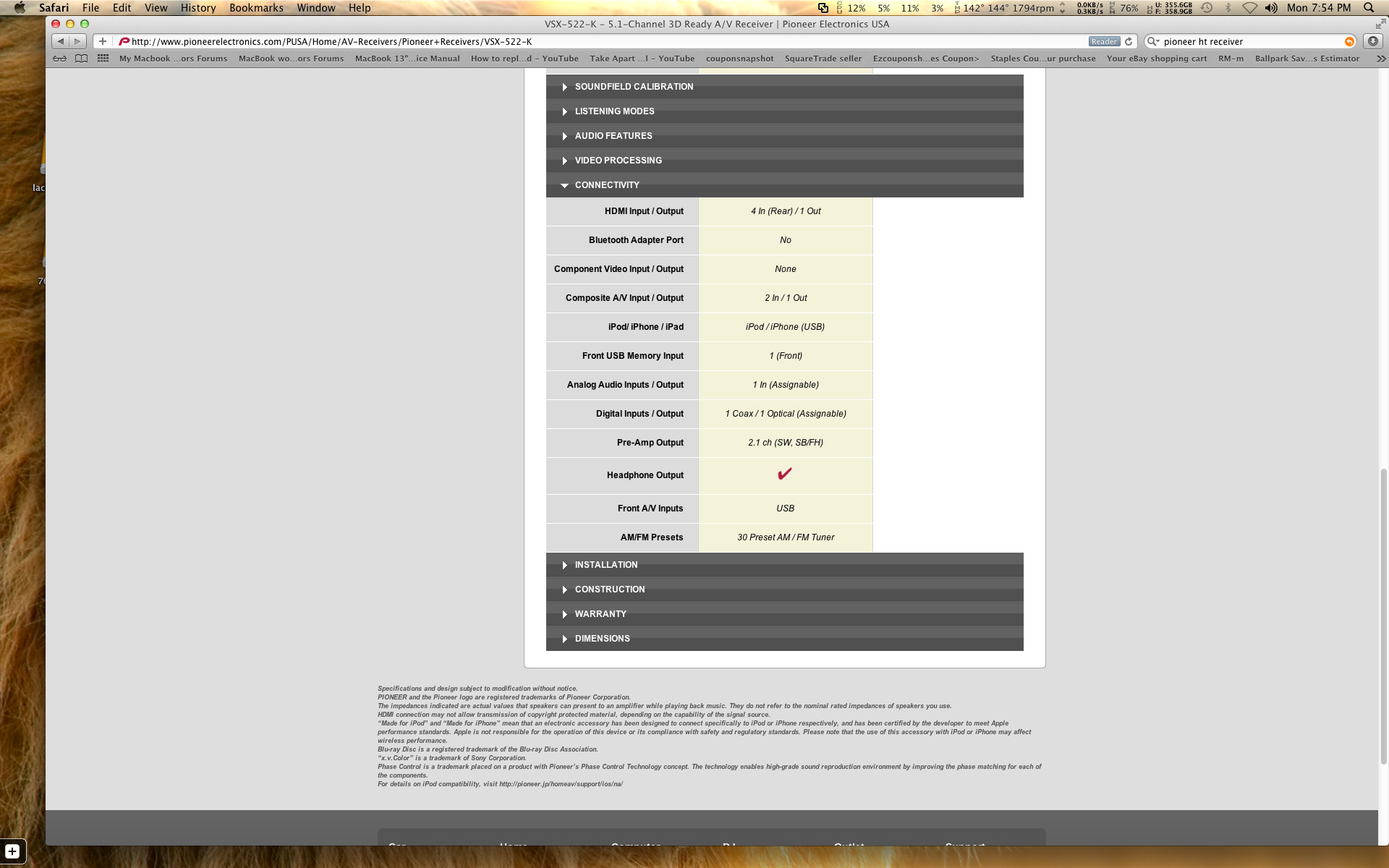1389x868 pixels.
Task: Select 'Front USB Memory Input' label
Action: [633, 356]
